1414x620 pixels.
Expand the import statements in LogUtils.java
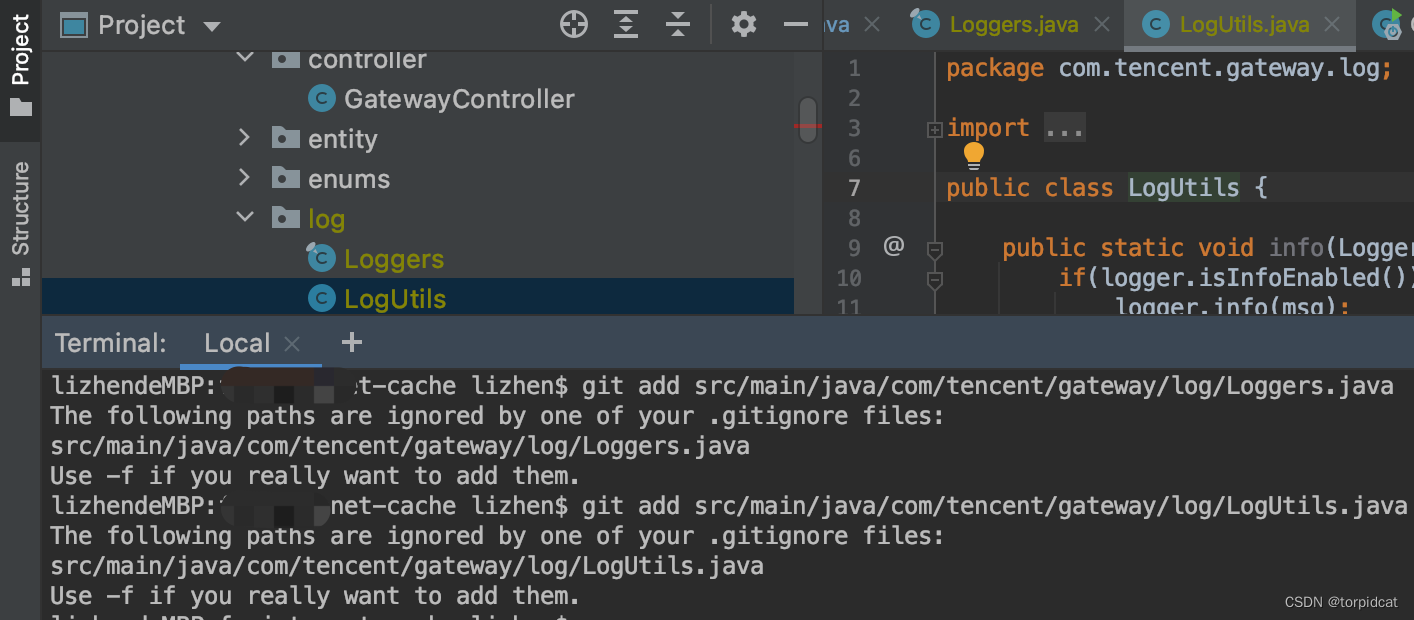[x=933, y=127]
